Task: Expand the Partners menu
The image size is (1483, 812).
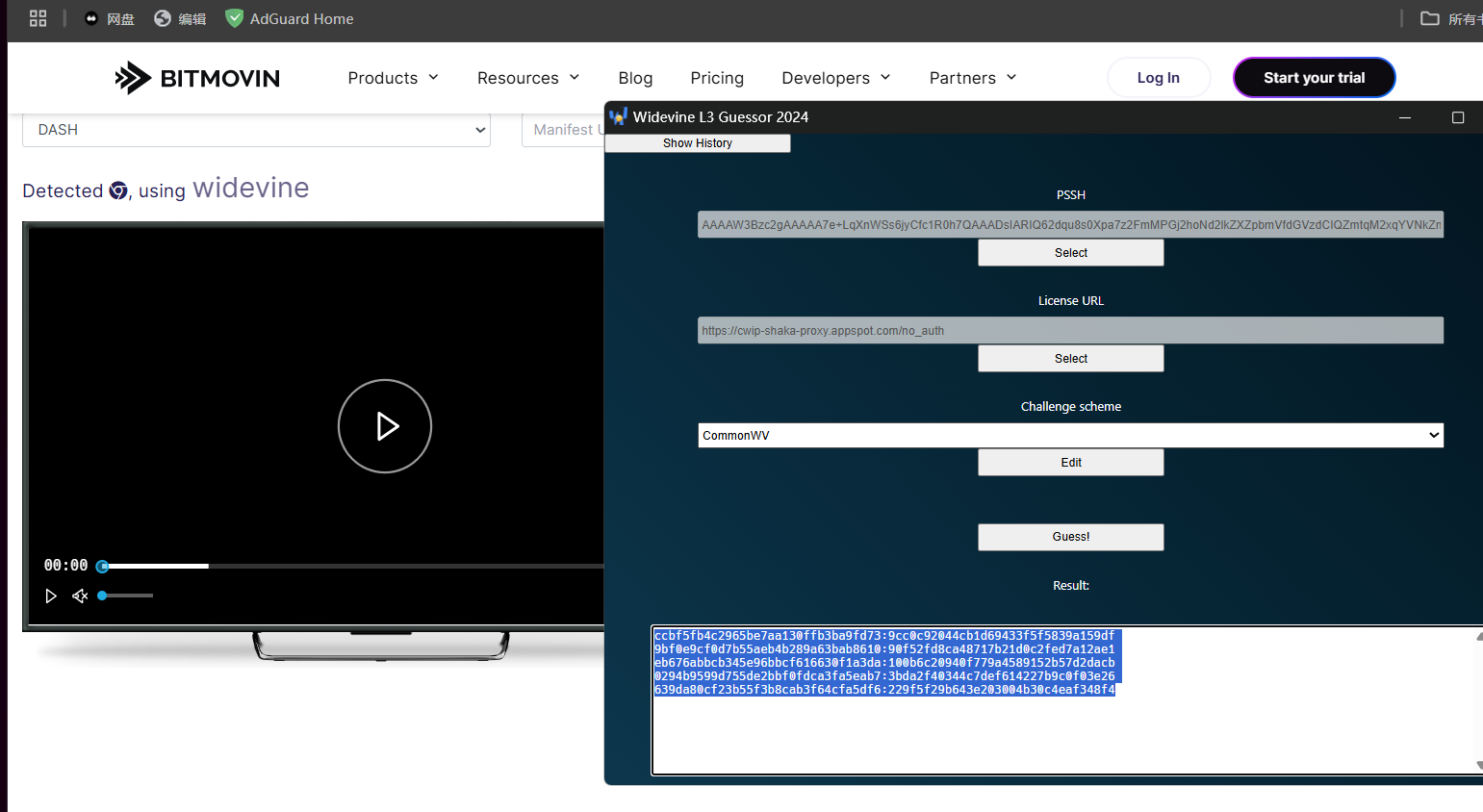Action: pyautogui.click(x=973, y=78)
